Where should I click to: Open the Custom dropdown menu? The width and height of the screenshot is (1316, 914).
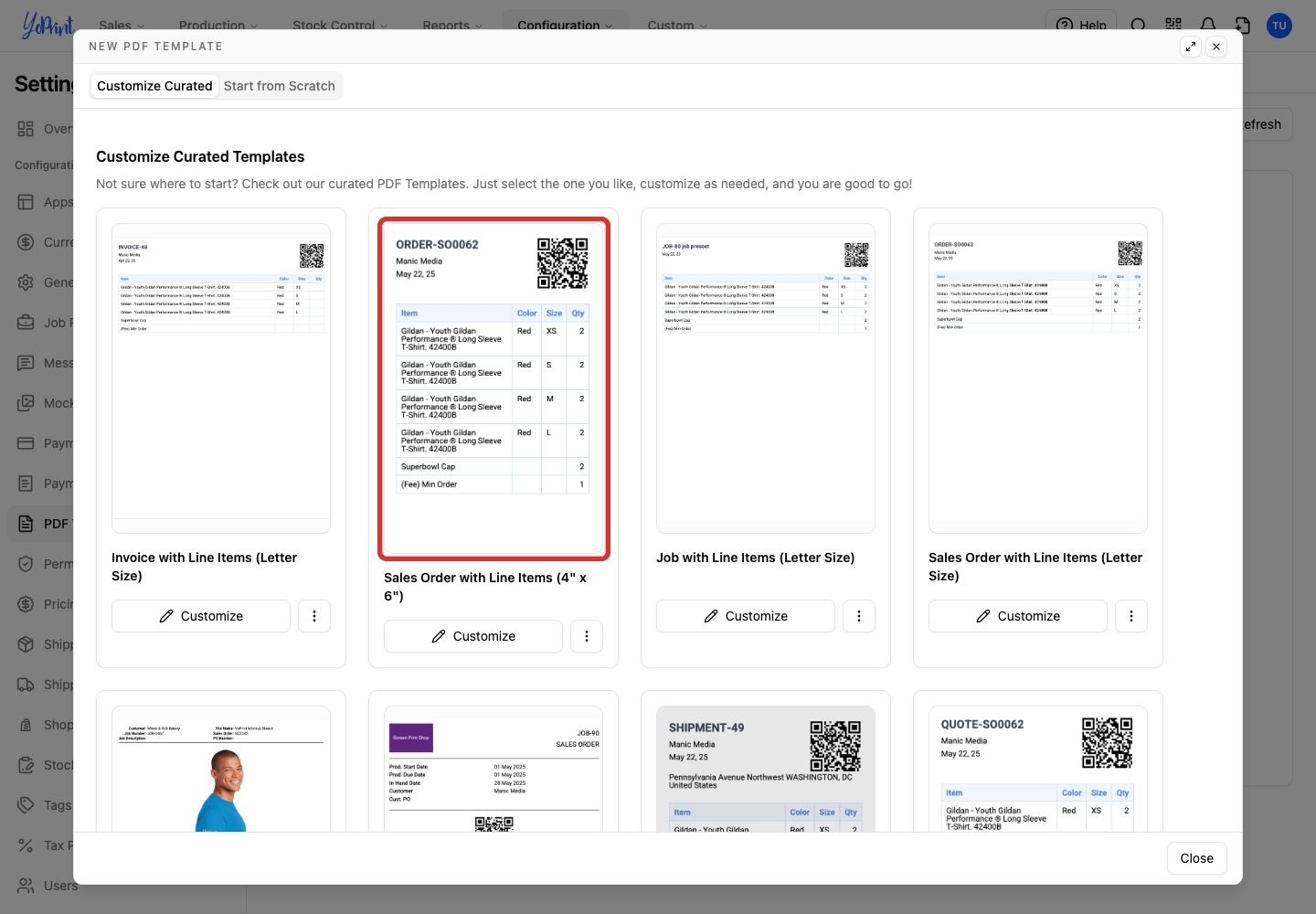tap(677, 25)
